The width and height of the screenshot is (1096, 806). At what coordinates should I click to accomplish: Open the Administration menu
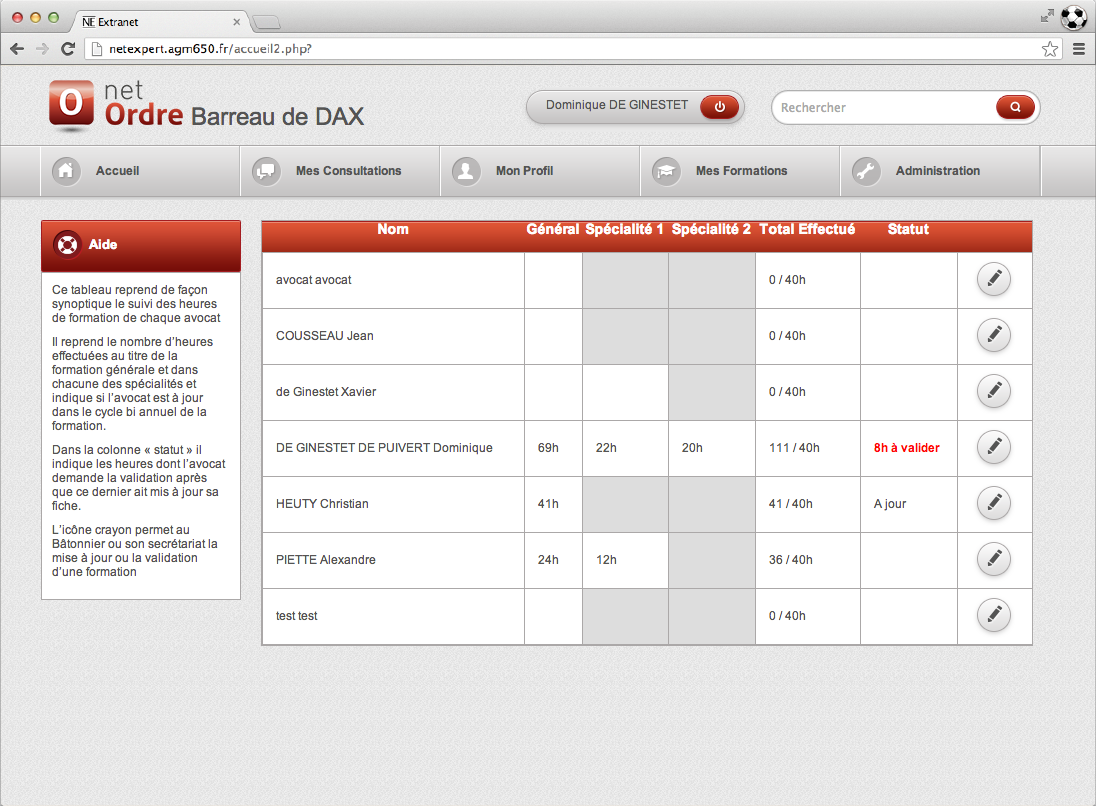click(937, 171)
